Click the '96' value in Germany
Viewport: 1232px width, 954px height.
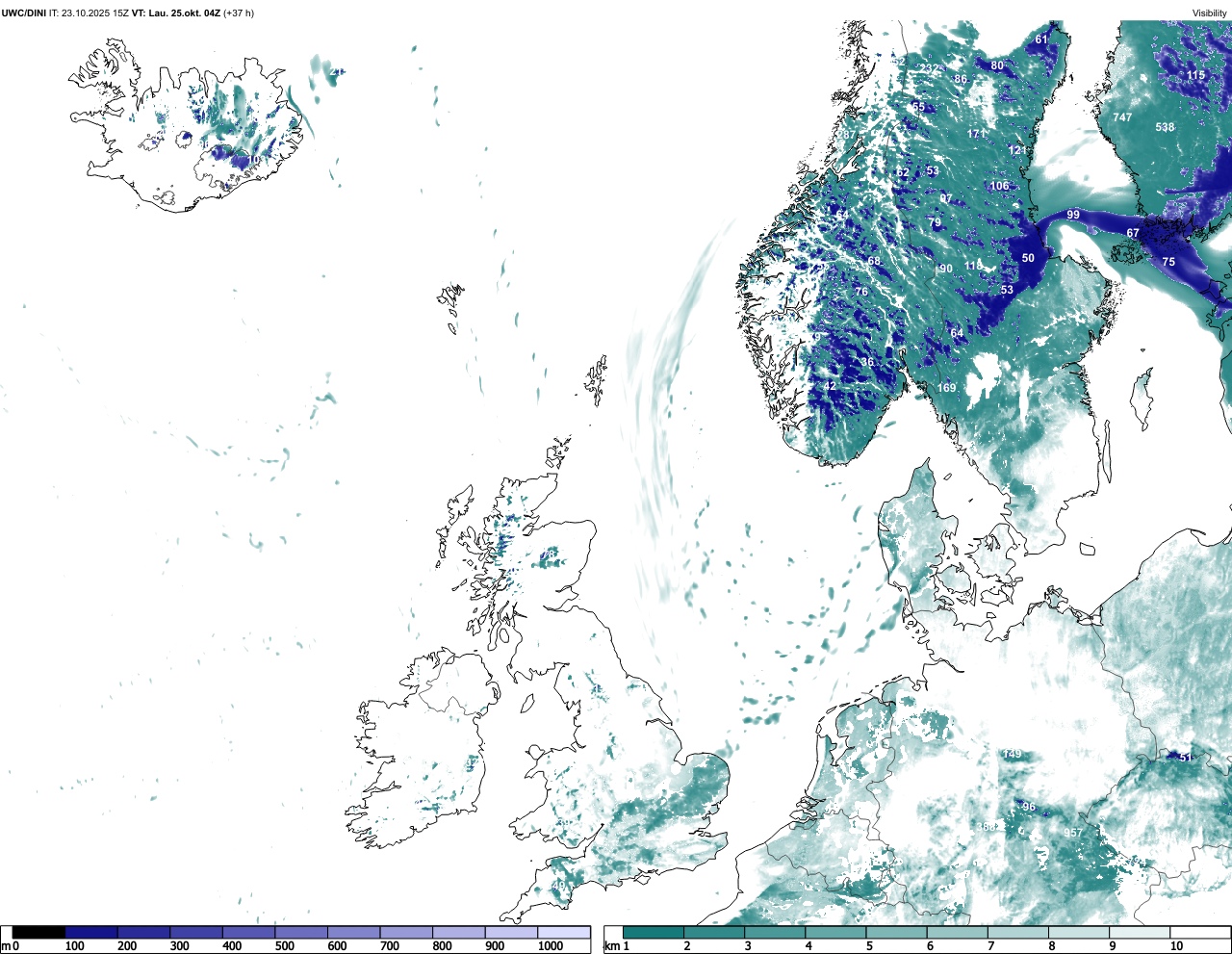tap(1029, 807)
